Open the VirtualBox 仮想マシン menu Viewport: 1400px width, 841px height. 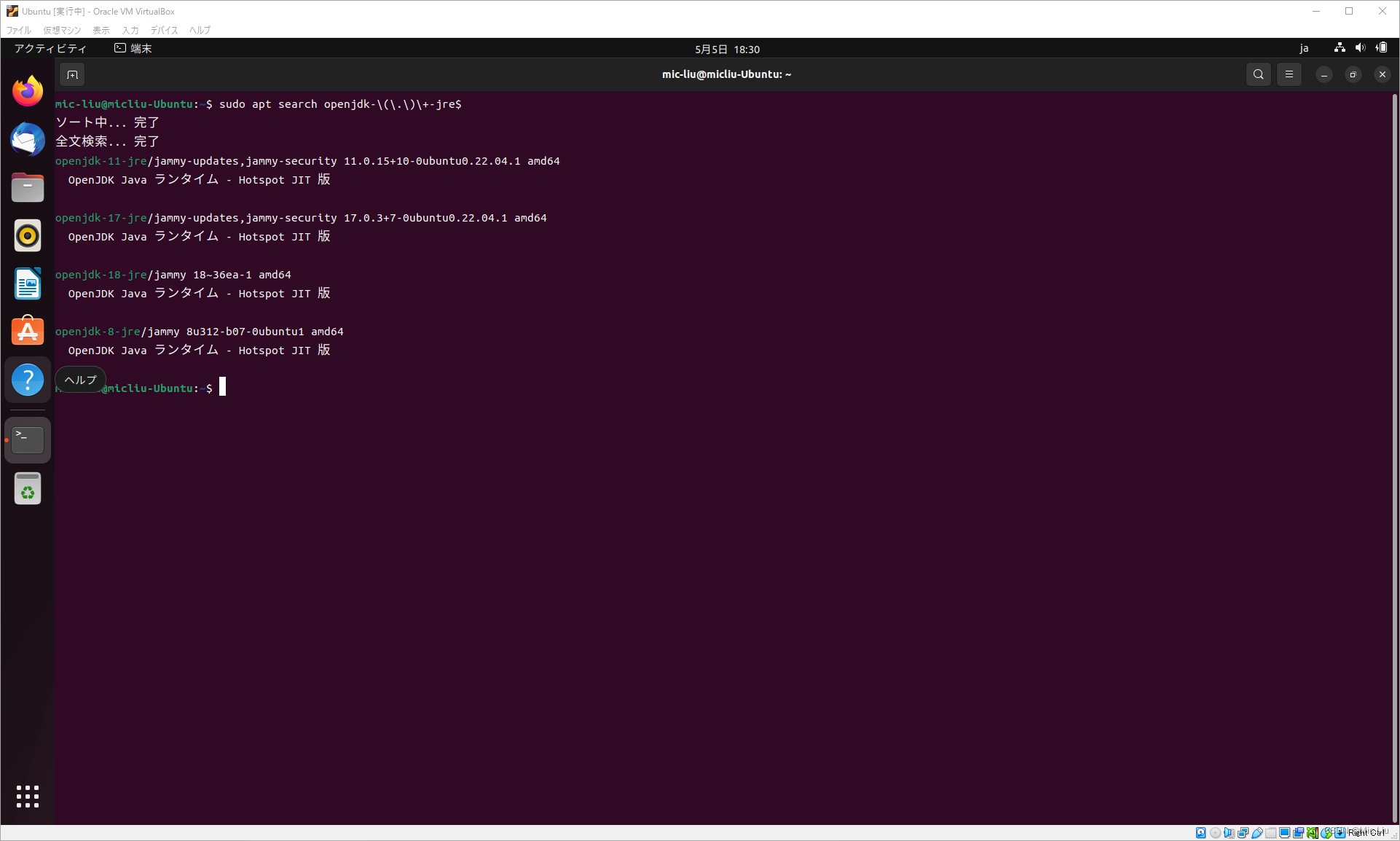coord(62,30)
